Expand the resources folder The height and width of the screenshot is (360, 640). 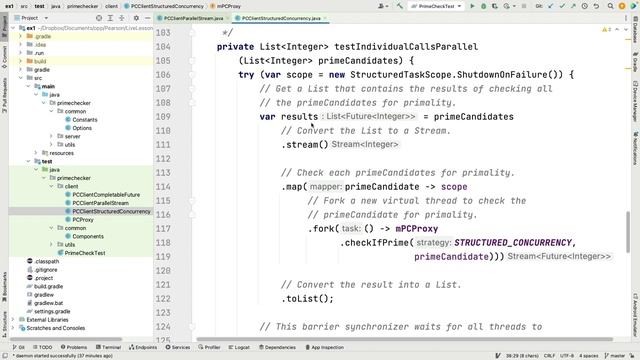[36, 153]
